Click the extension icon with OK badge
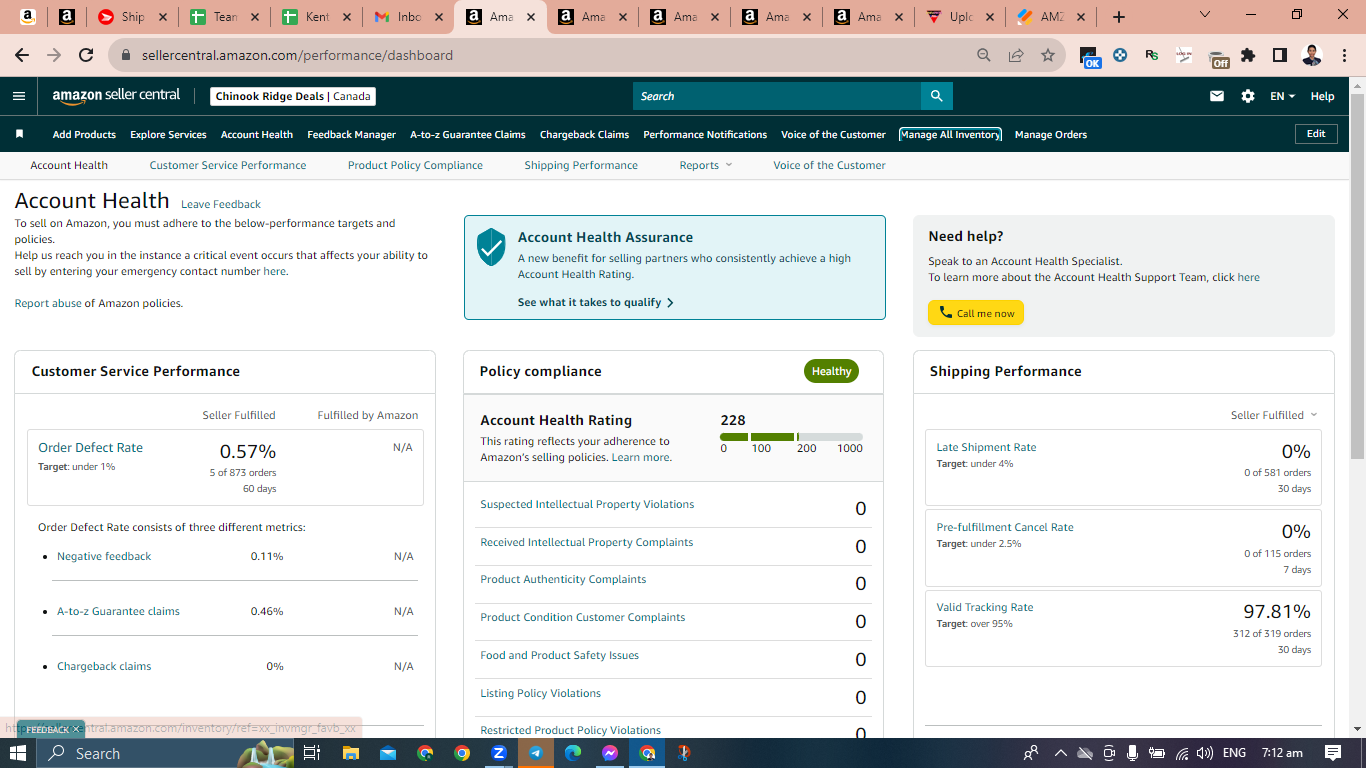This screenshot has height=768, width=1366. click(x=1090, y=57)
